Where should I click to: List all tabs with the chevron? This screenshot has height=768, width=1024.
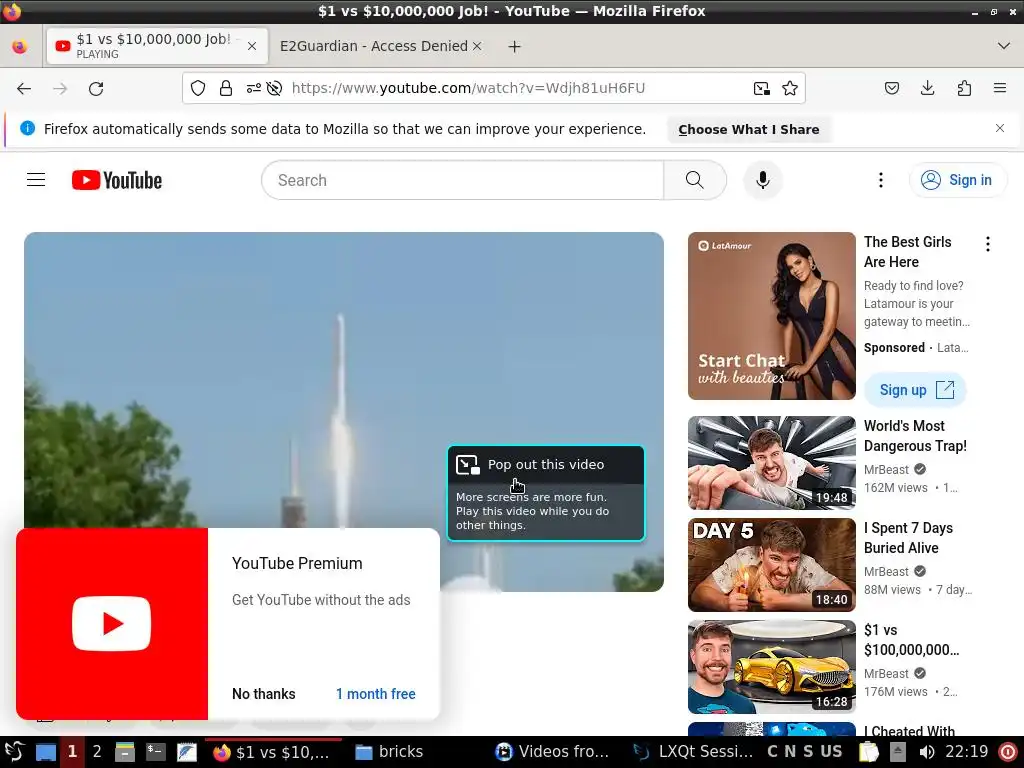point(1004,46)
